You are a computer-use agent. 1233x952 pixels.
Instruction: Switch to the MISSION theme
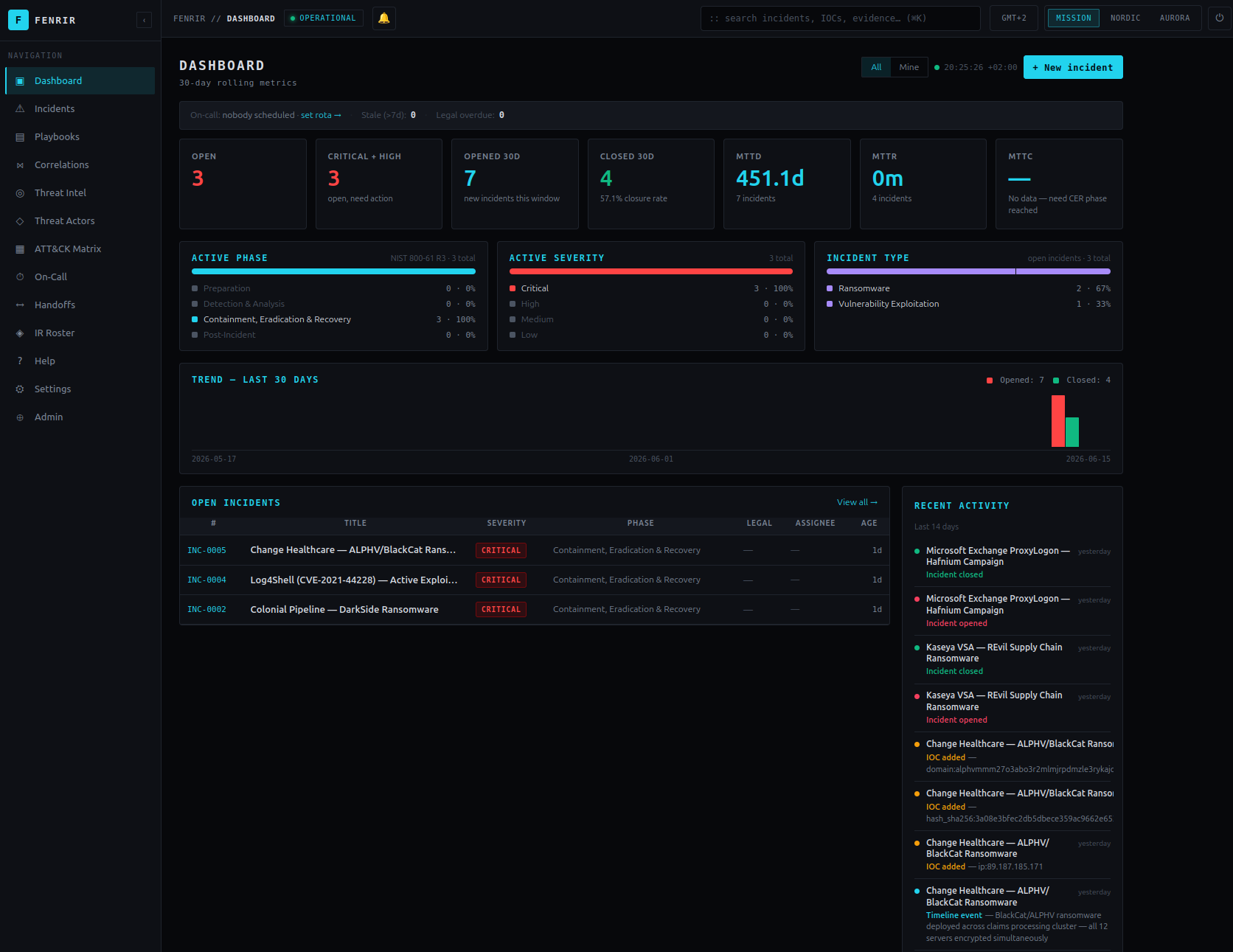[1073, 18]
